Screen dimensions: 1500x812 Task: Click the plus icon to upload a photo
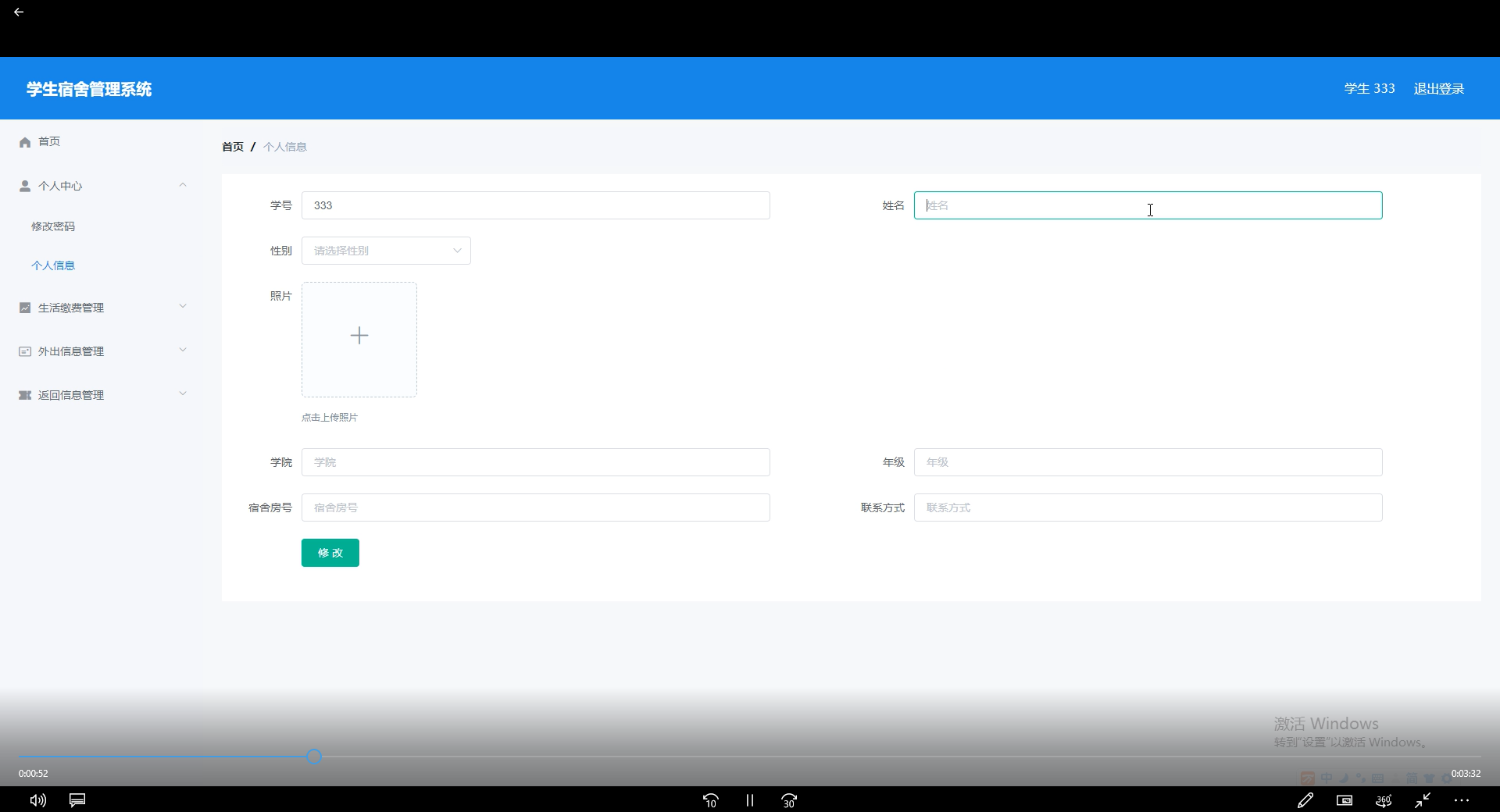(359, 336)
